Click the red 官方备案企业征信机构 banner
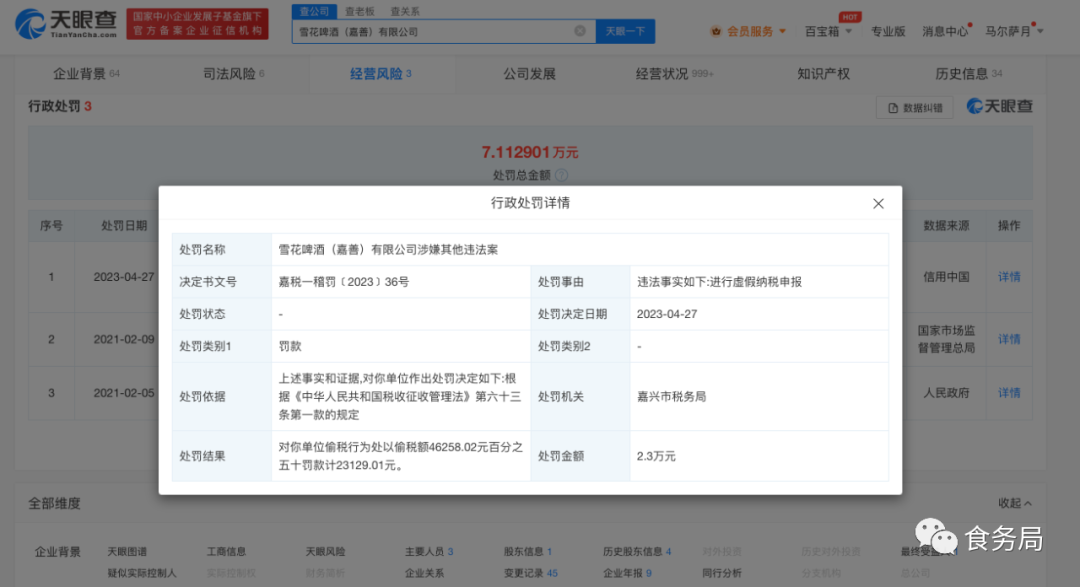 tap(198, 24)
